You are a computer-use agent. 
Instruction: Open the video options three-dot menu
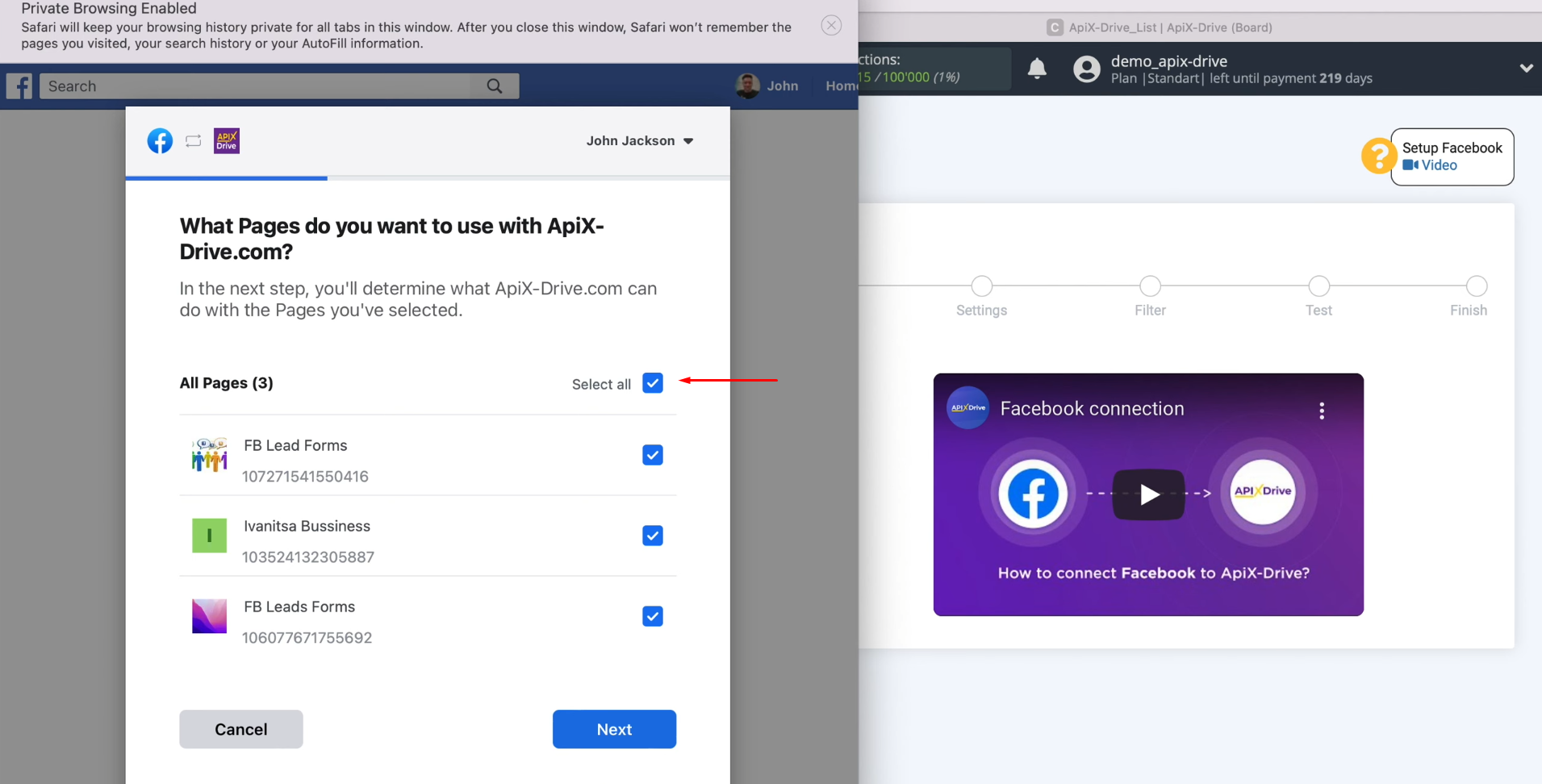[1321, 411]
